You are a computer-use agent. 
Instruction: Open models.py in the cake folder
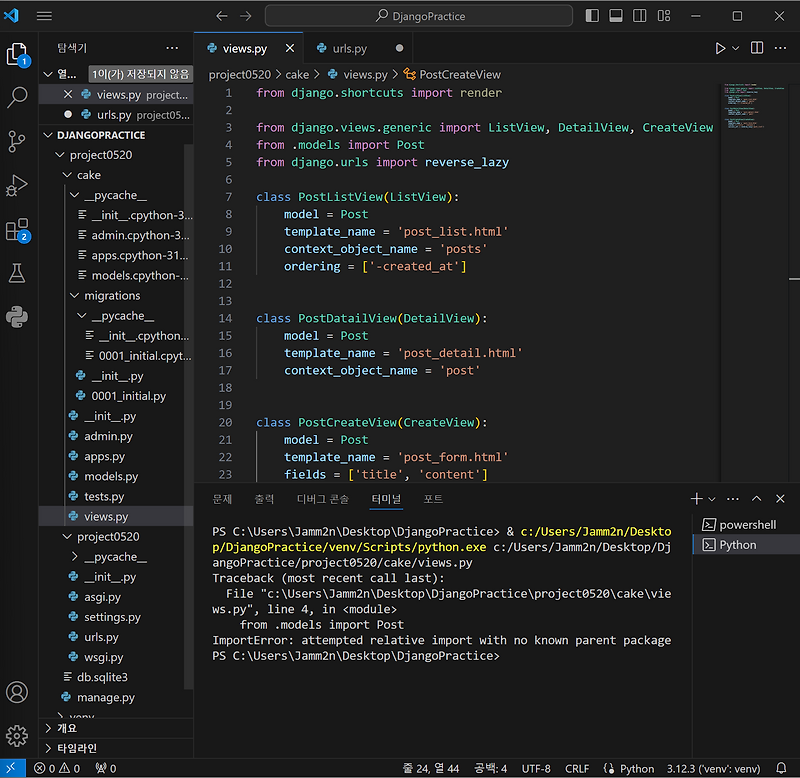111,476
